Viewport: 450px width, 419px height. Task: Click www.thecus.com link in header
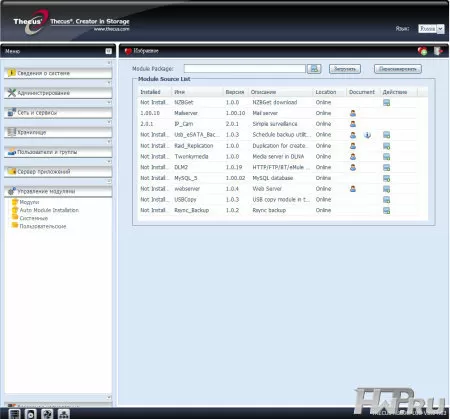111,29
